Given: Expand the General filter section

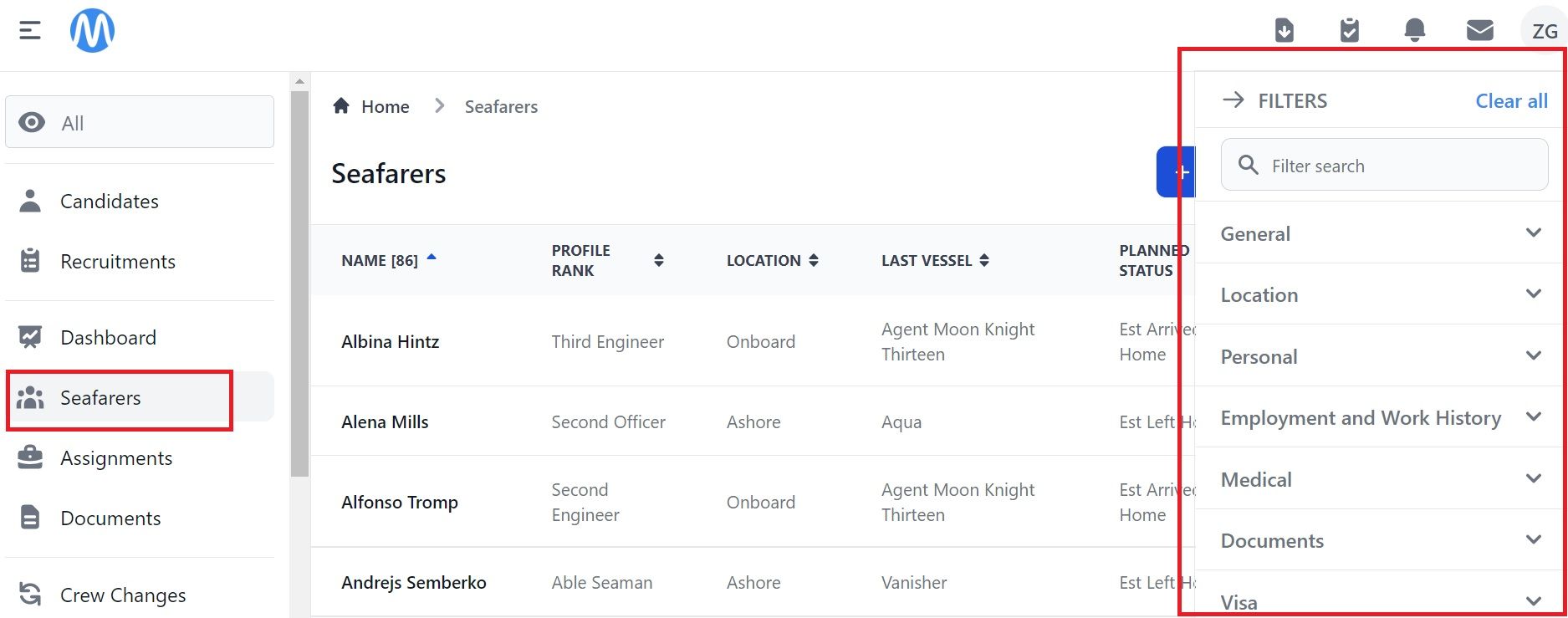Looking at the screenshot, I should pyautogui.click(x=1380, y=233).
